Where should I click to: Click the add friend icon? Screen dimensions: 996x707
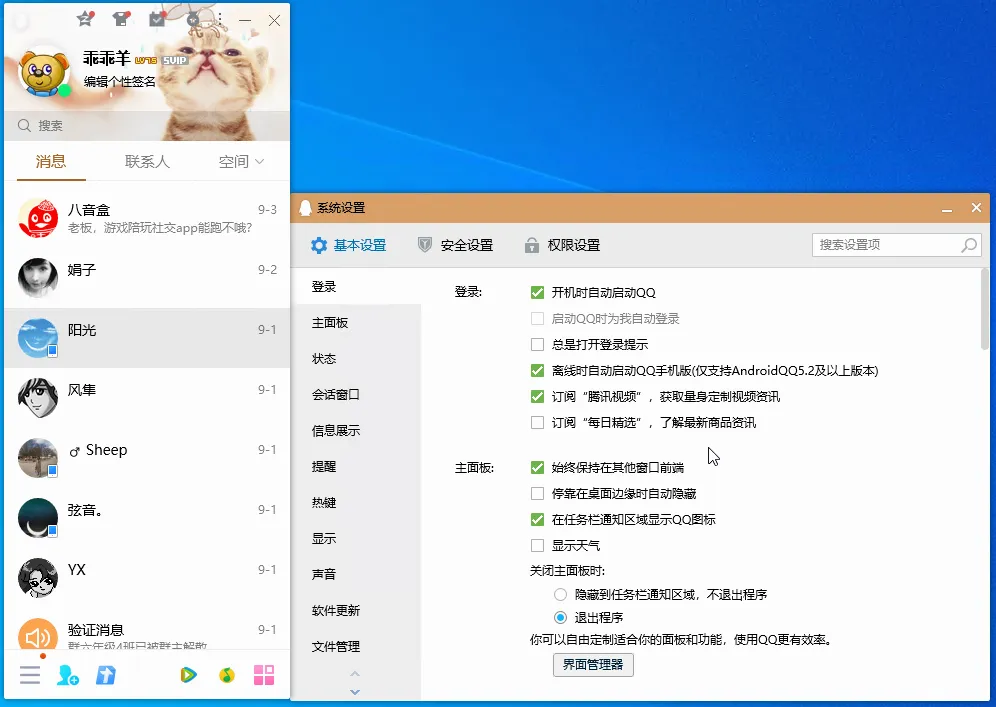click(67, 675)
